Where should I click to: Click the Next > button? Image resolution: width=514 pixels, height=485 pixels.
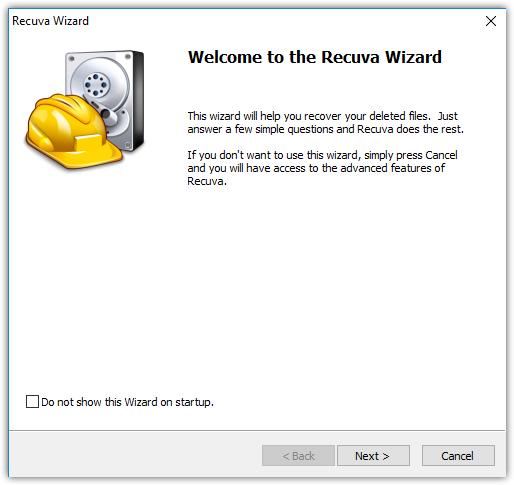[x=373, y=455]
